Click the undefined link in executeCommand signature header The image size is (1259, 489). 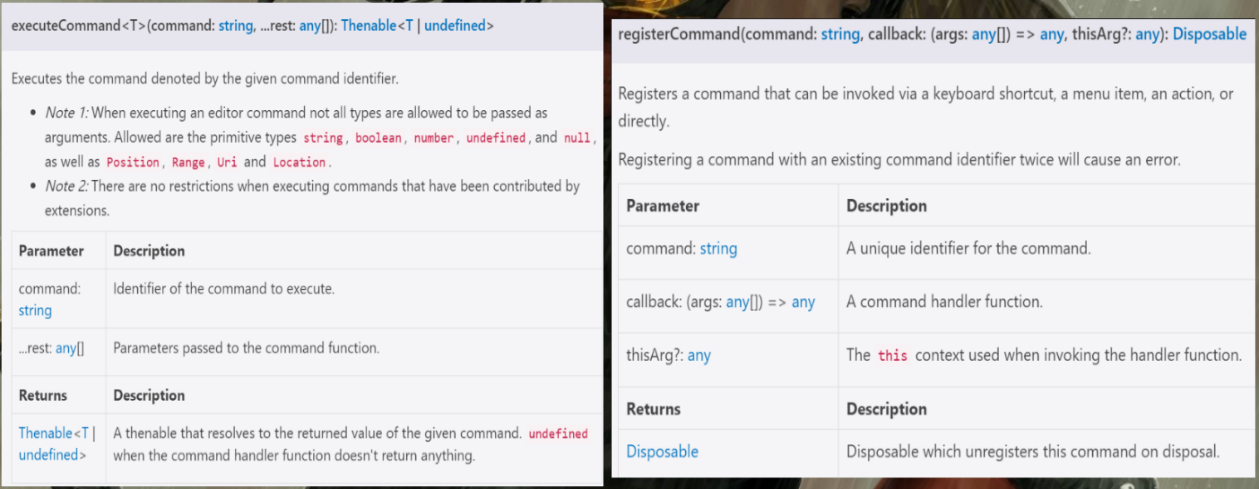(x=455, y=25)
